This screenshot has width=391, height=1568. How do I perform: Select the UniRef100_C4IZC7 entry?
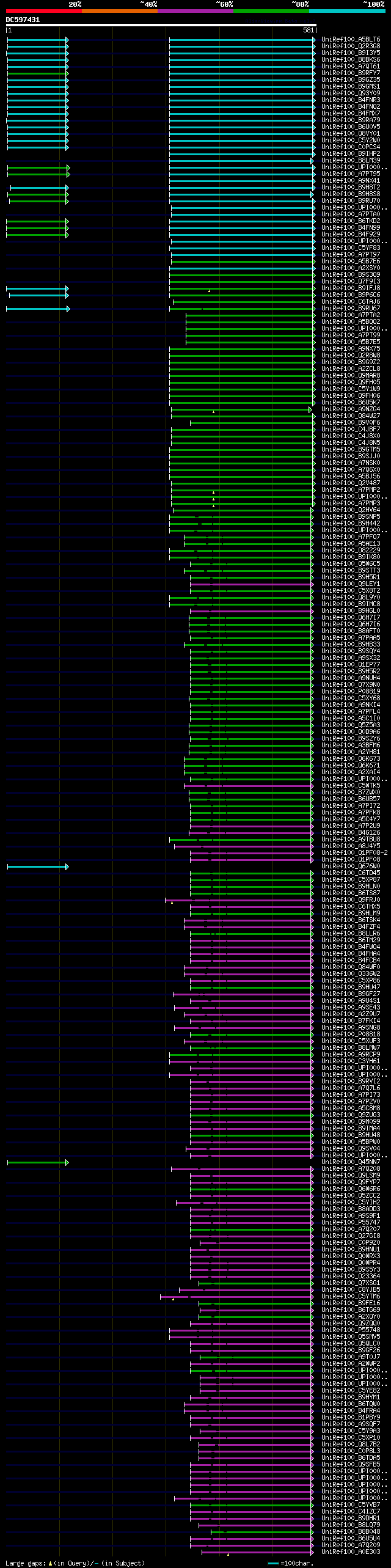[x=351, y=1512]
